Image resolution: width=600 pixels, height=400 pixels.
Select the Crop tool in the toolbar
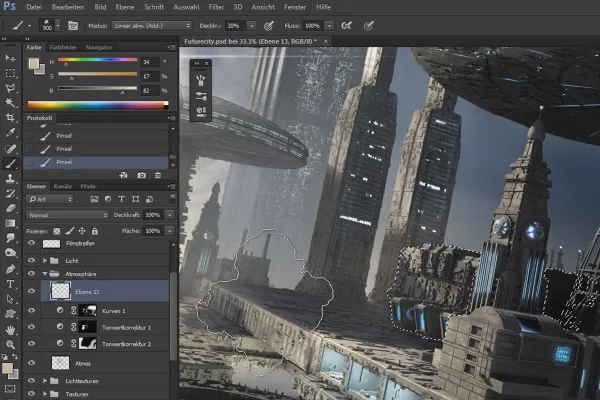point(10,117)
